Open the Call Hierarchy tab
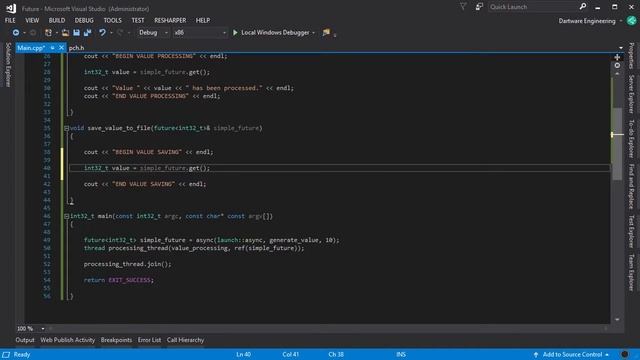 [185, 340]
